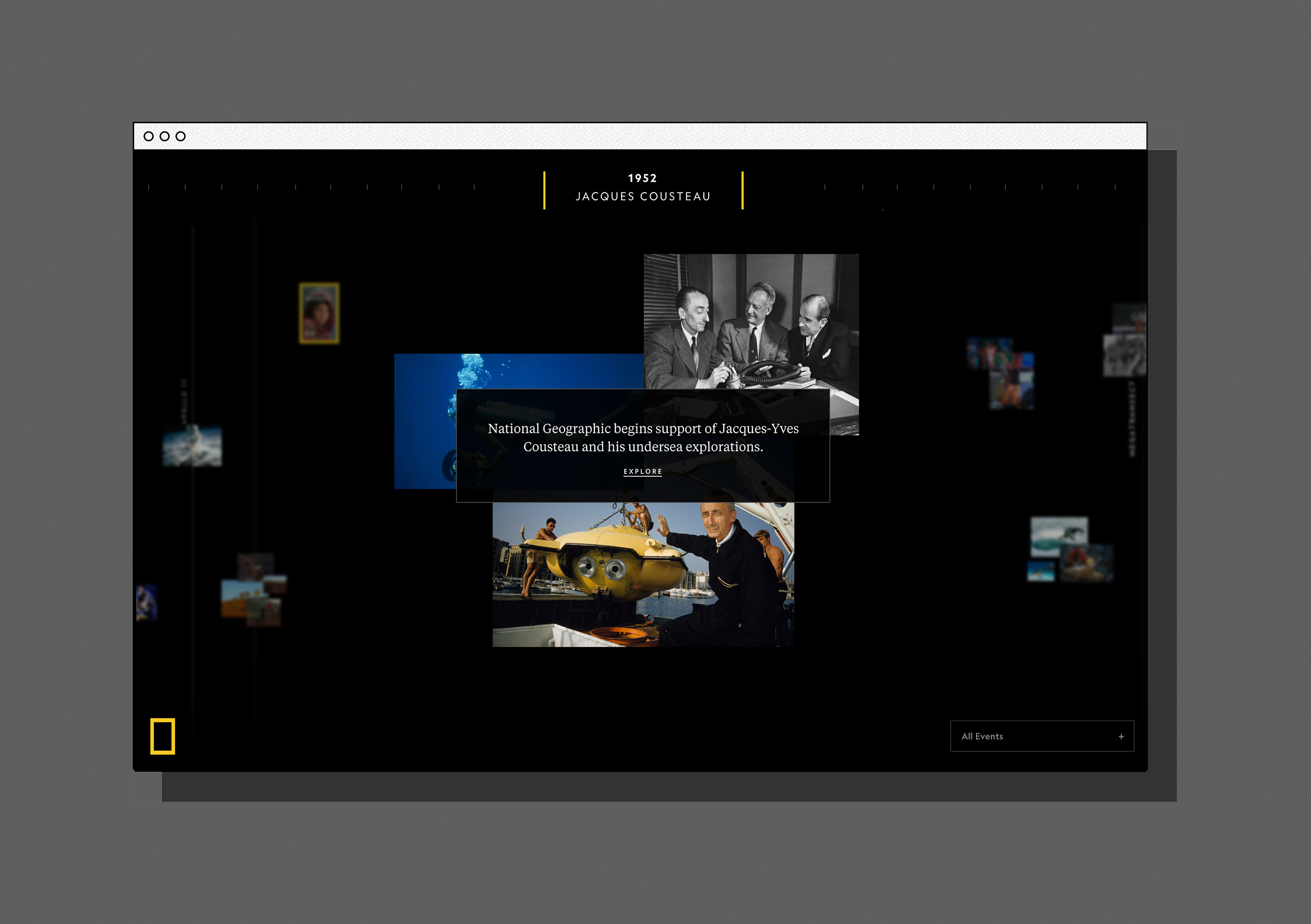
Task: Expand All Events using the plus icon
Action: (1121, 737)
